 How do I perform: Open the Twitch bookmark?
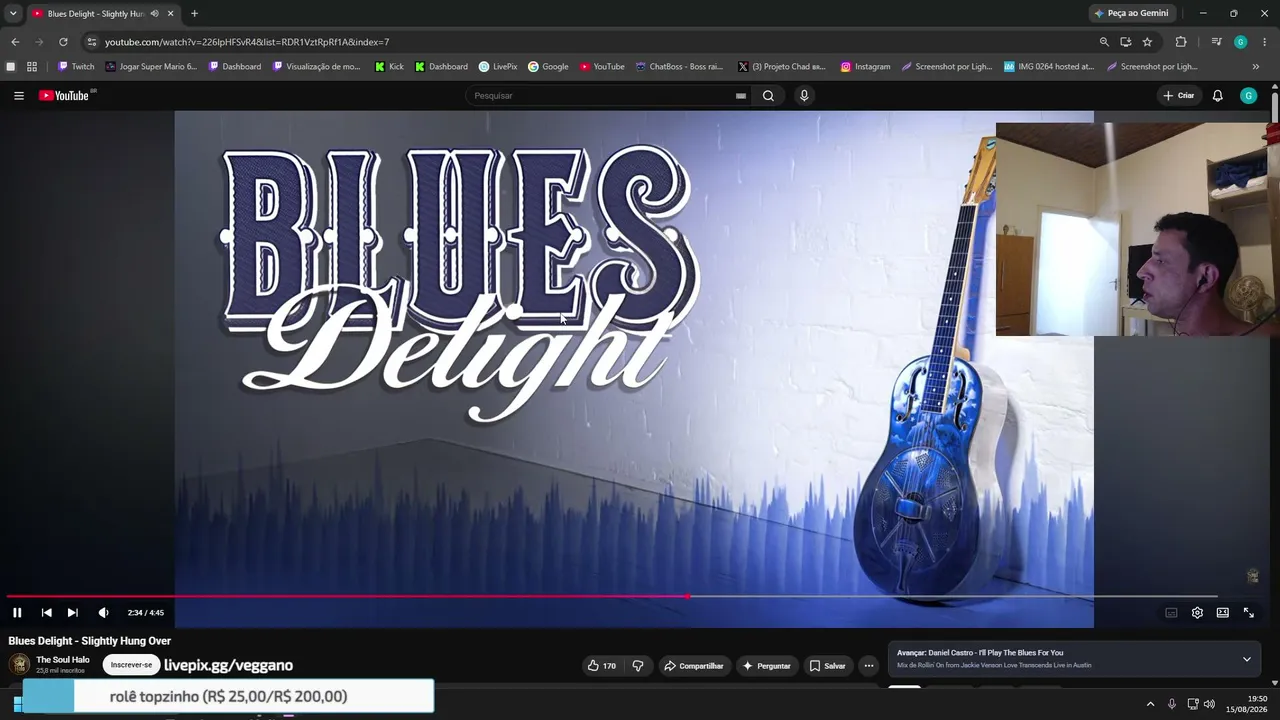[76, 67]
